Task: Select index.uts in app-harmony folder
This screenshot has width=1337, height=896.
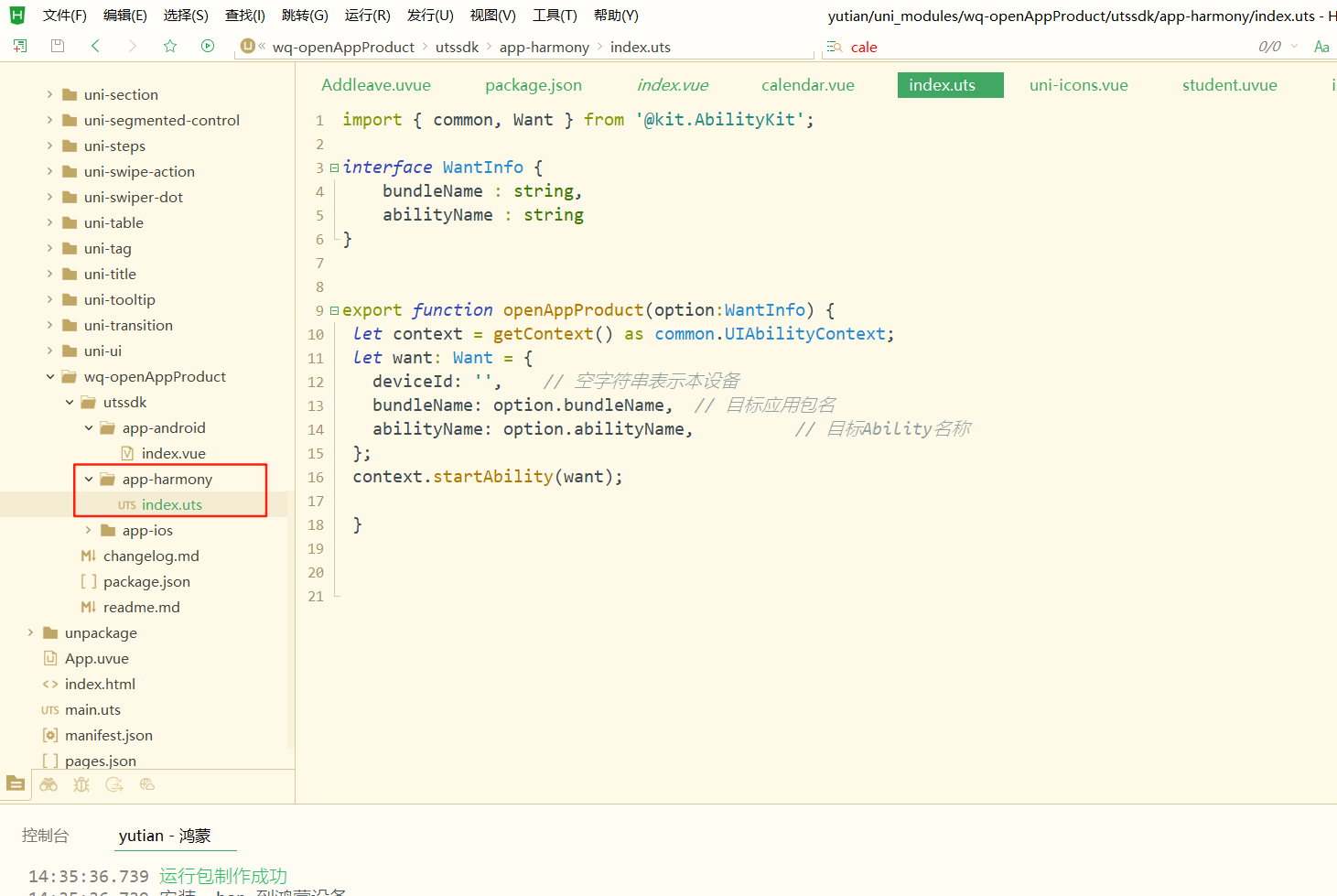Action: [x=172, y=504]
